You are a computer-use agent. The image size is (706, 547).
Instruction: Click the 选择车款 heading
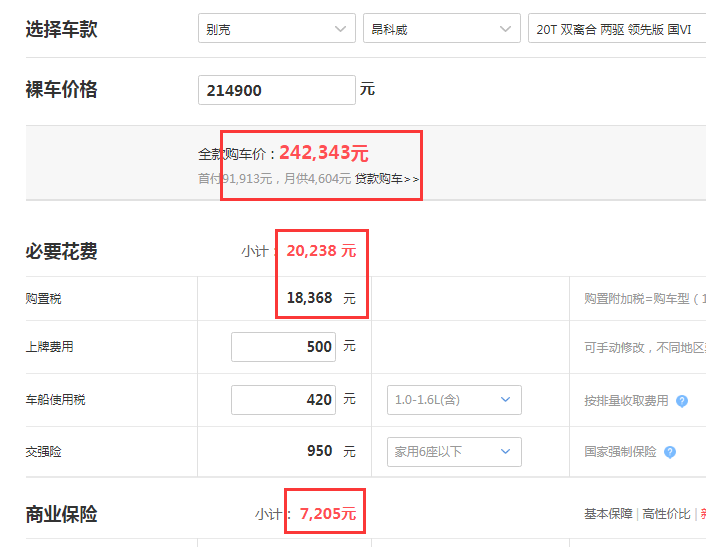pyautogui.click(x=61, y=29)
